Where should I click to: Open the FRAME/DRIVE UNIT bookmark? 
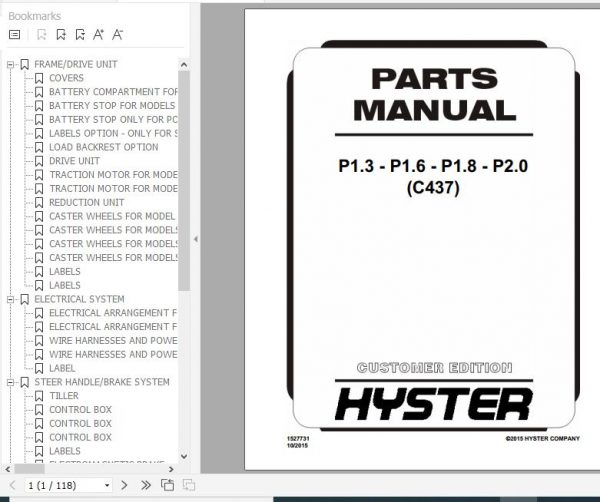76,64
